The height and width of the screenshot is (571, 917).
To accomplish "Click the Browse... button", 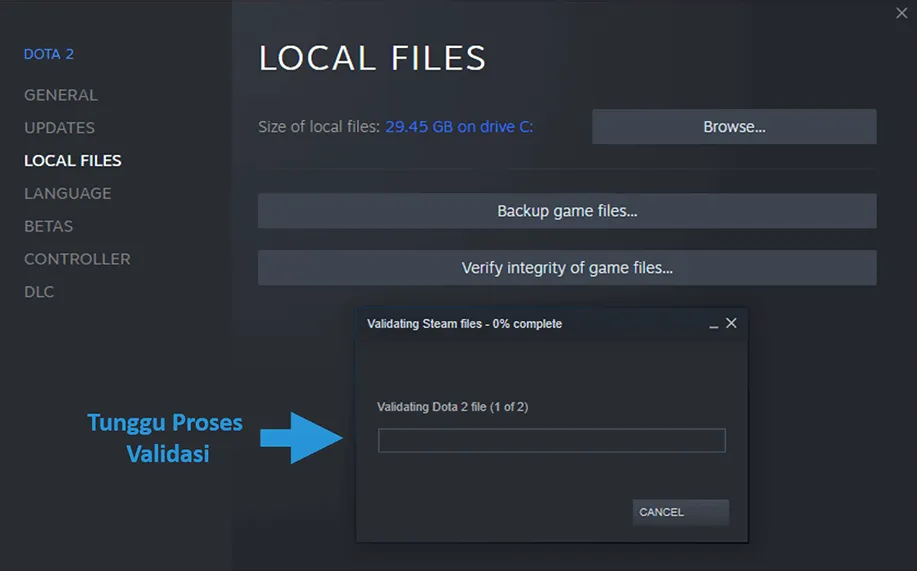I will [x=734, y=126].
